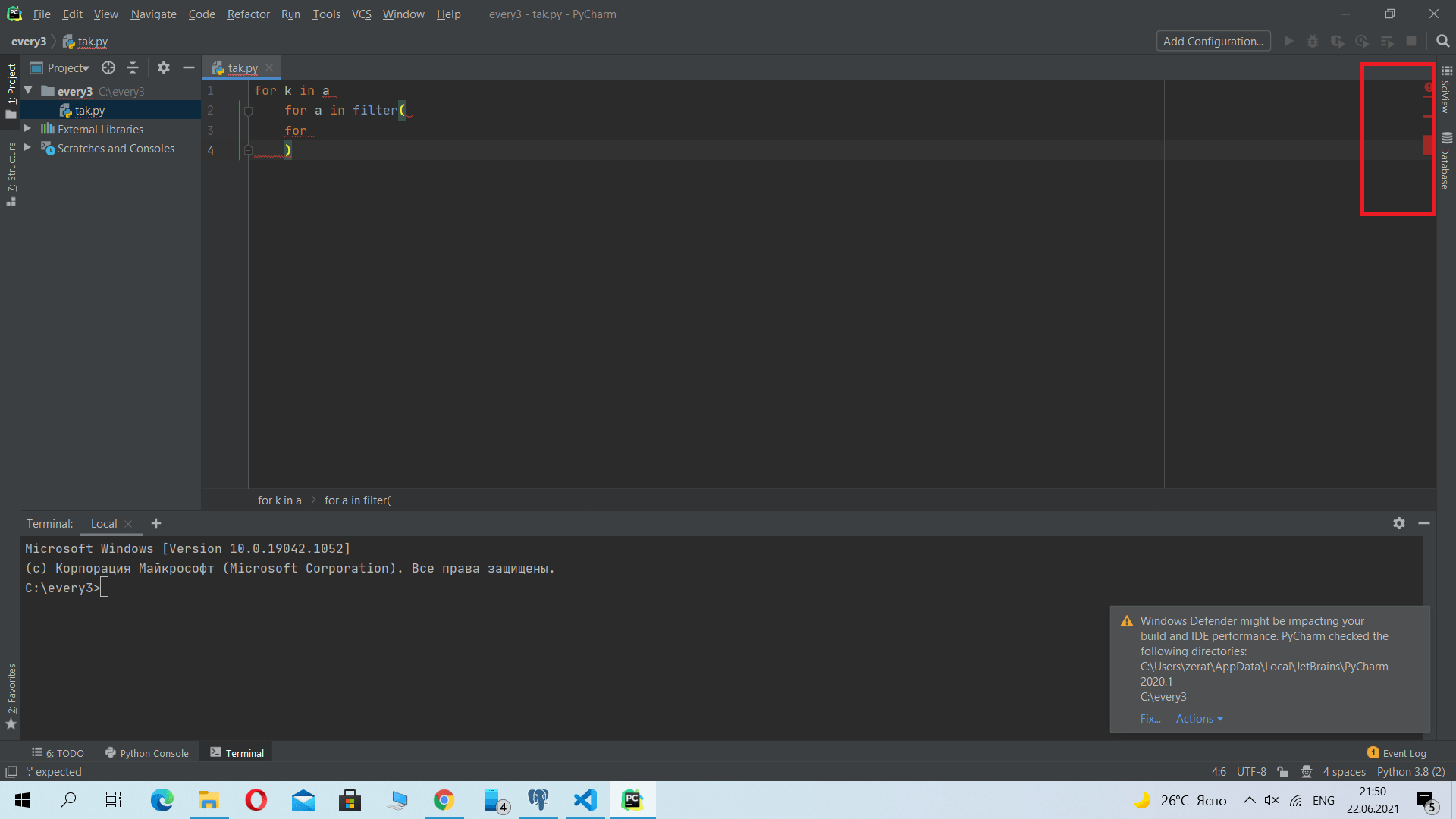Click the locate-in-project target icon
The height and width of the screenshot is (819, 1456).
click(108, 68)
